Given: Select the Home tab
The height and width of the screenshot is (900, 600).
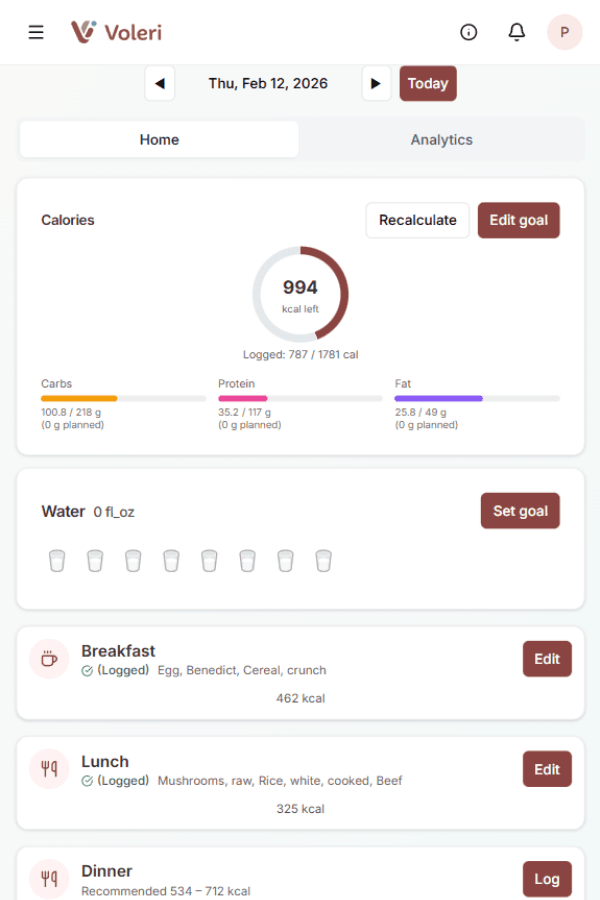Looking at the screenshot, I should click(159, 139).
